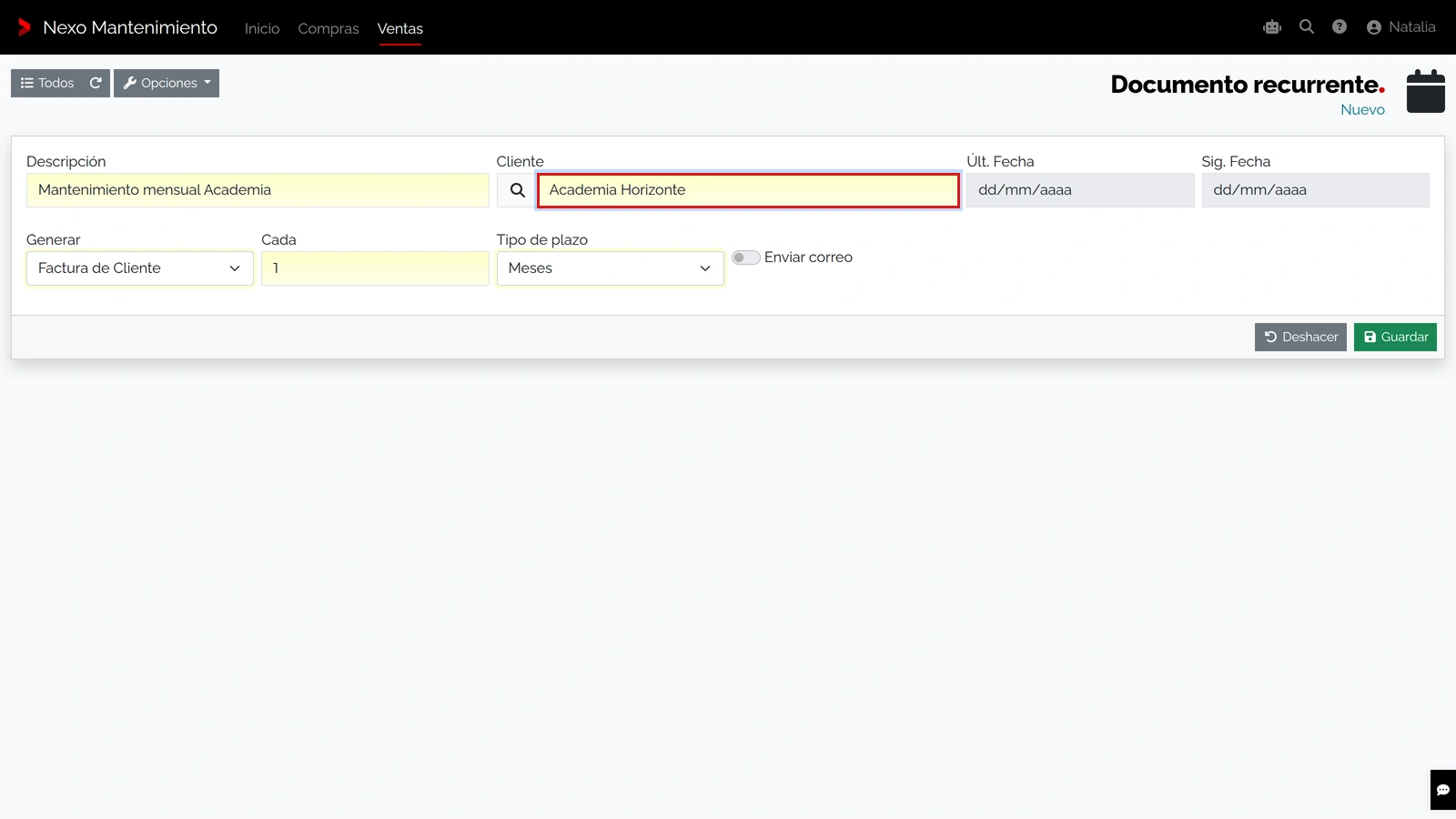
Task: Expand the Opciones dropdown menu
Action: 167,83
